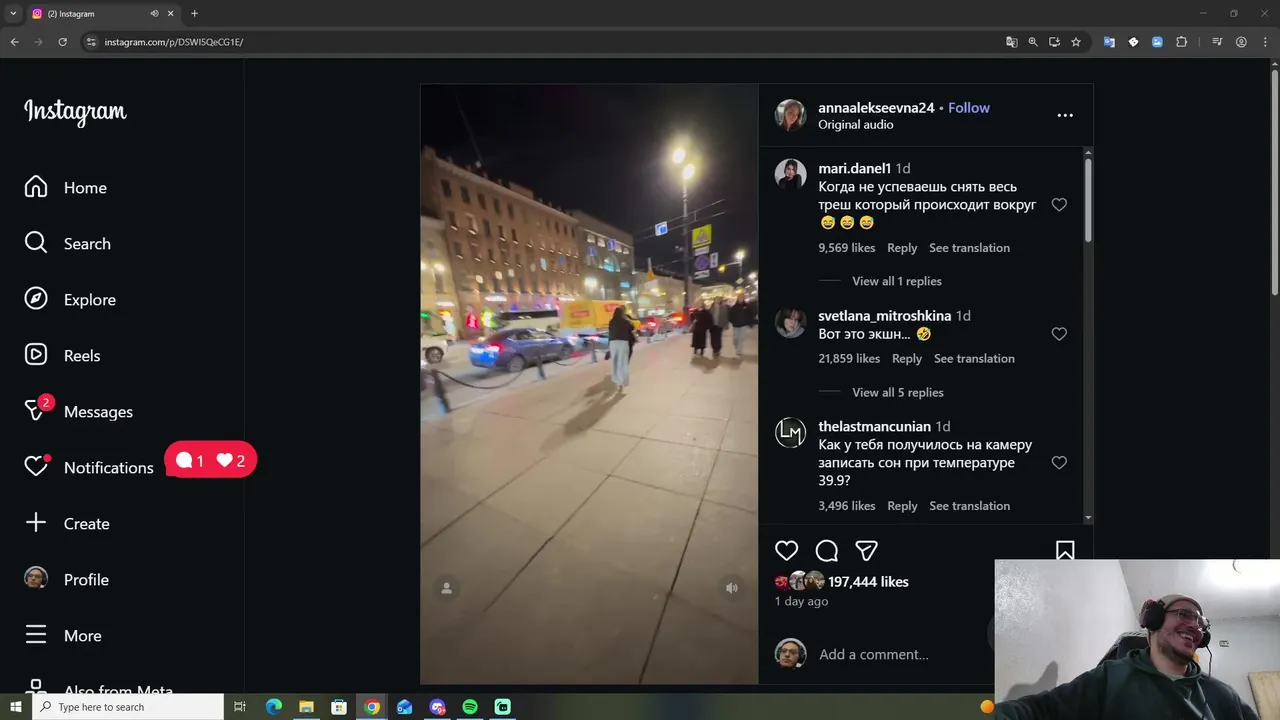View 21,859 likes on comment
The image size is (1280, 720).
849,359
